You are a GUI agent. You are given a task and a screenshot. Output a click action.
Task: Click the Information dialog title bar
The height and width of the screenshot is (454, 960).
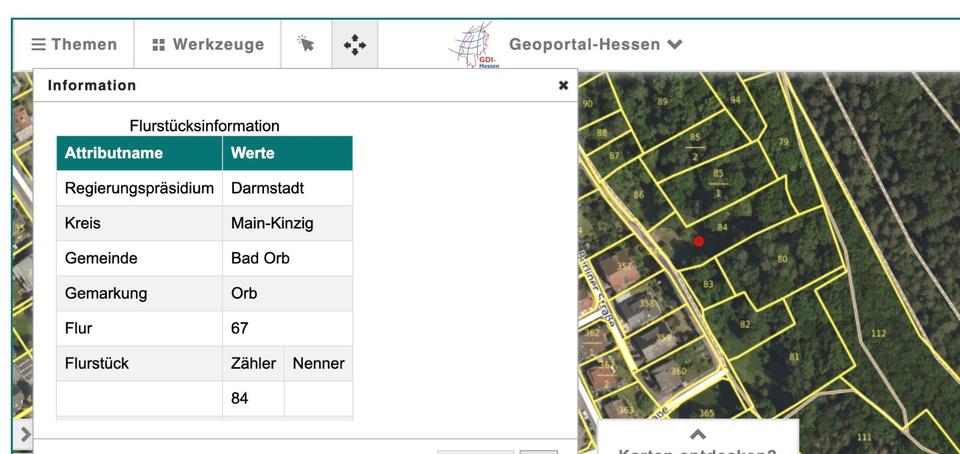click(x=300, y=86)
